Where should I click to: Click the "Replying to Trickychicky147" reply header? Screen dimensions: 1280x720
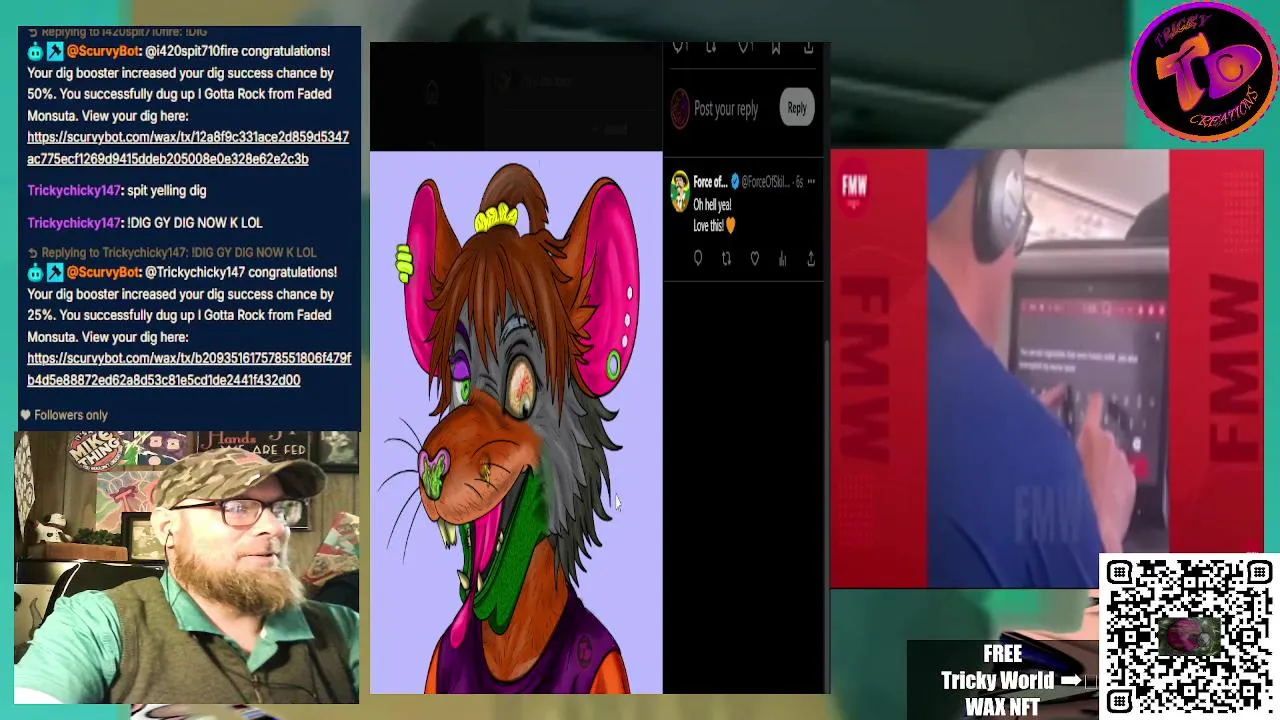[x=171, y=253]
